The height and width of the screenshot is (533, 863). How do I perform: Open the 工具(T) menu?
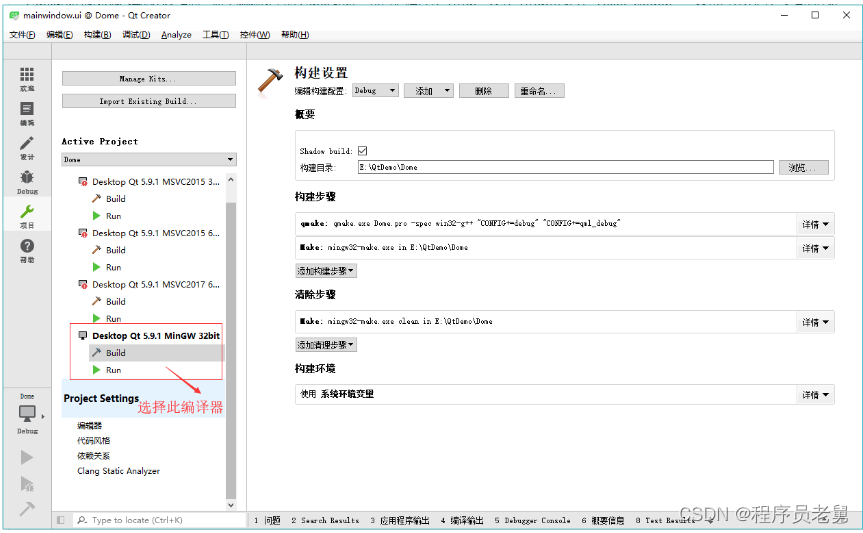tap(215, 35)
